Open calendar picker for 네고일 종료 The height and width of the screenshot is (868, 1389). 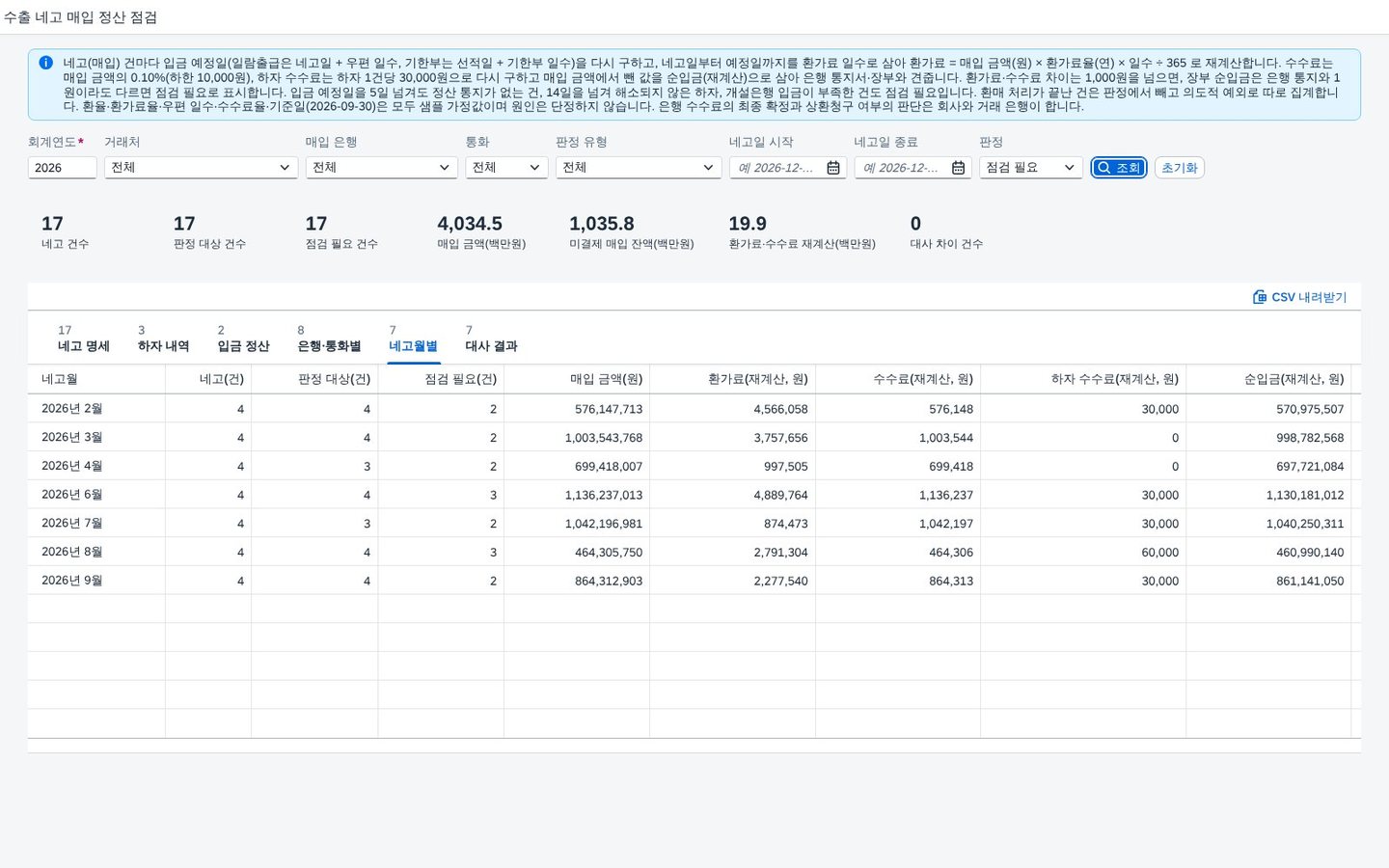[958, 168]
